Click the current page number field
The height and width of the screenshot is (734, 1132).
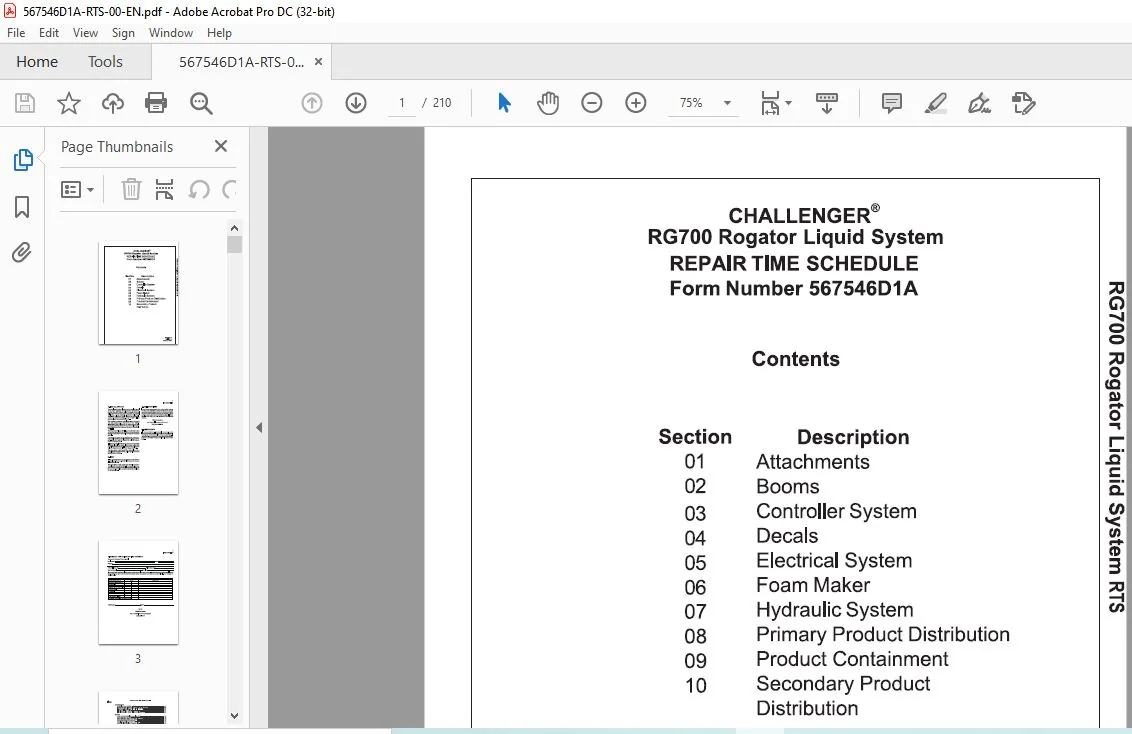[401, 103]
